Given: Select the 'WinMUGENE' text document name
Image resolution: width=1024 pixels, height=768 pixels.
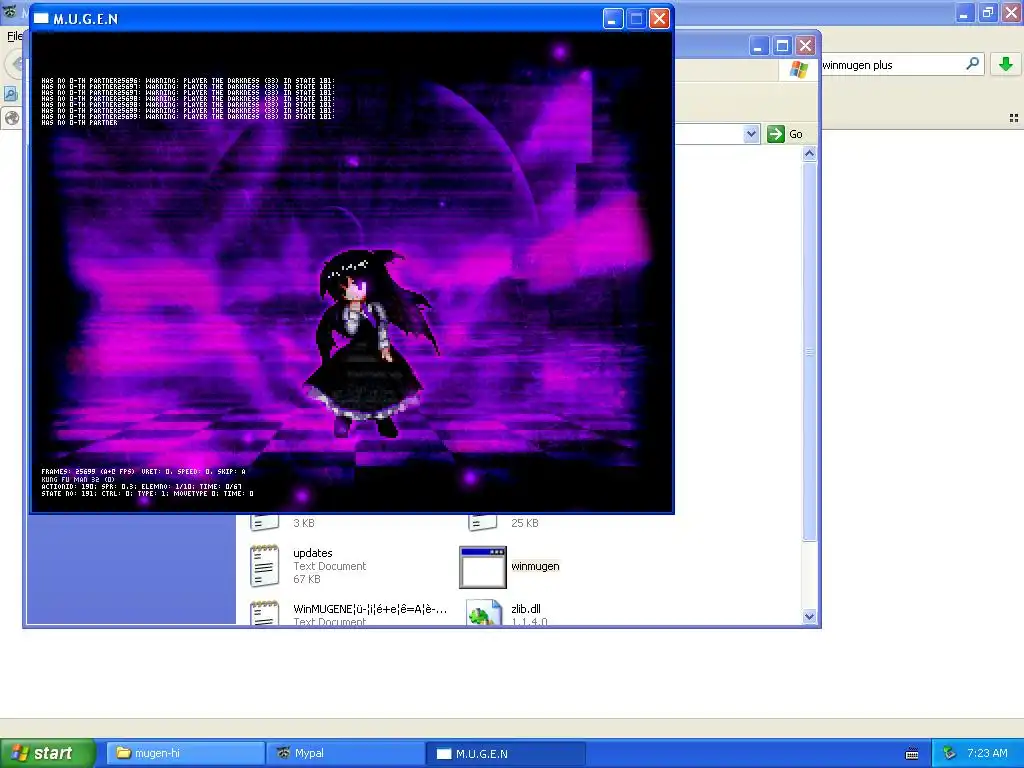Looking at the screenshot, I should pyautogui.click(x=370, y=609).
